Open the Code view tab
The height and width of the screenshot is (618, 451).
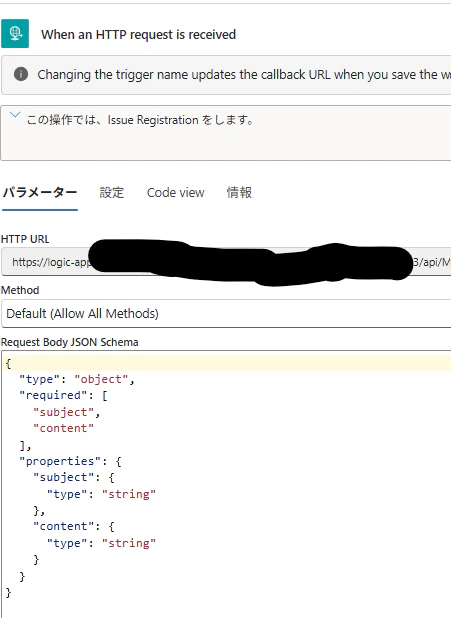tap(175, 192)
